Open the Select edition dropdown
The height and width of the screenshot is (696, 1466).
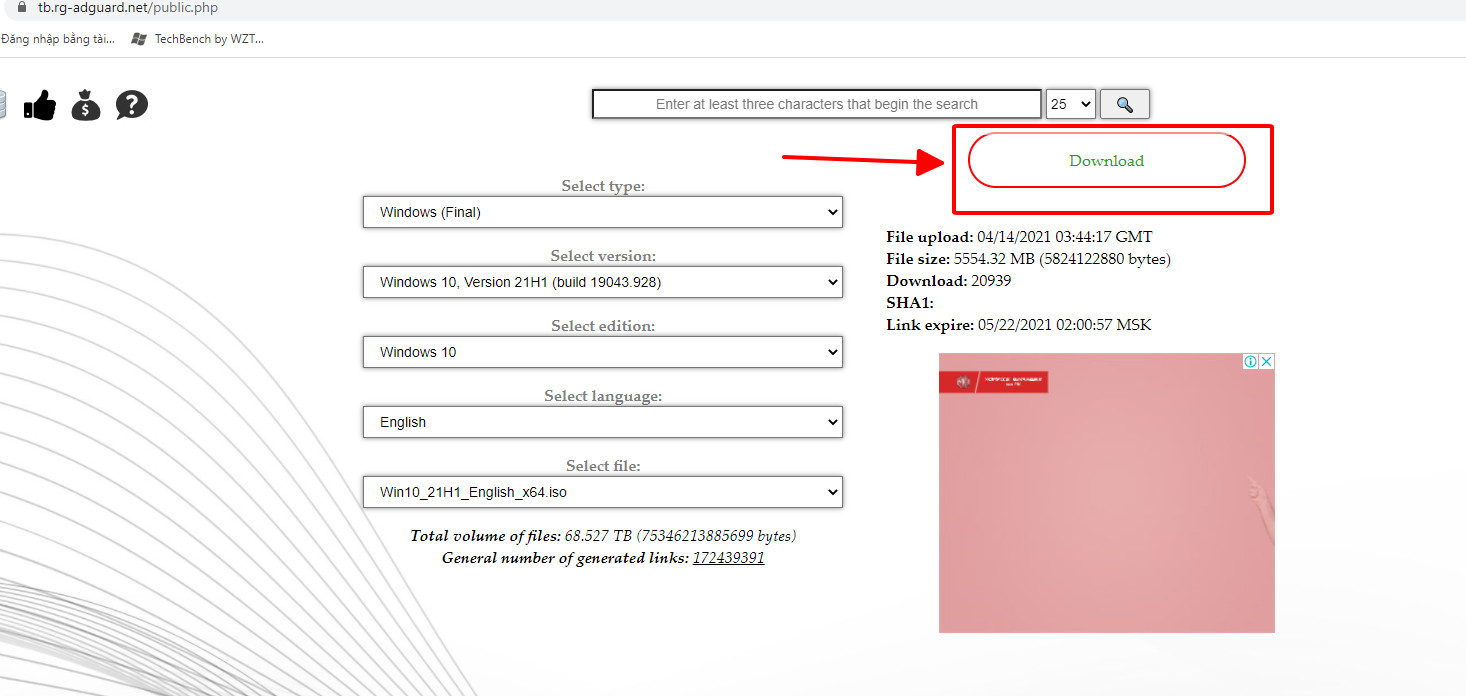click(x=603, y=352)
